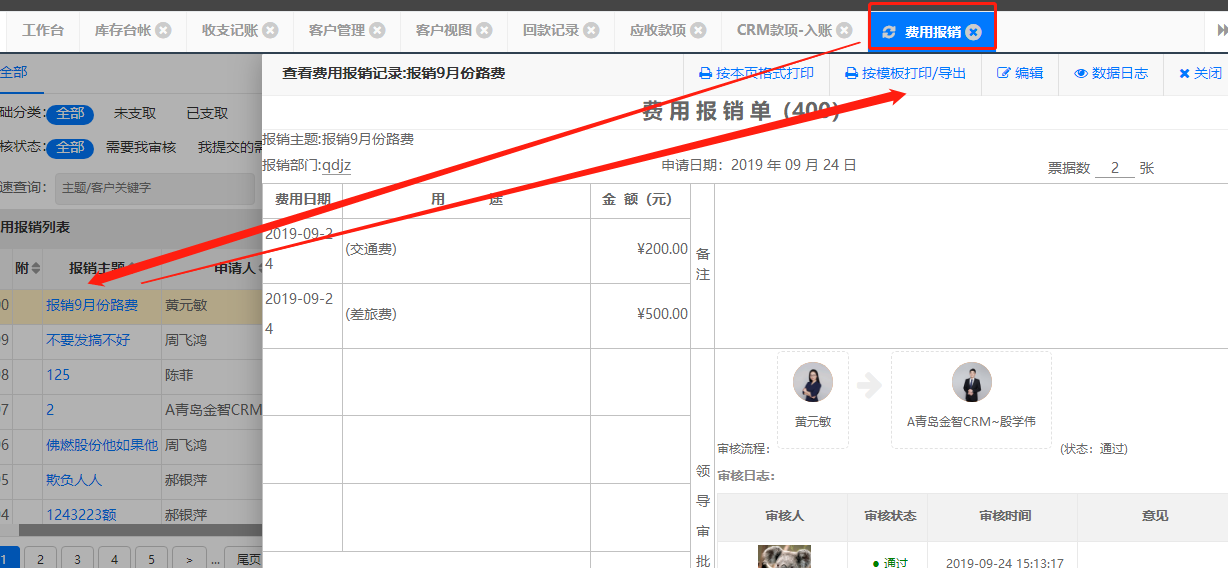The height and width of the screenshot is (568, 1228).
Task: Switch to the 客户视图 tab
Action: point(444,30)
